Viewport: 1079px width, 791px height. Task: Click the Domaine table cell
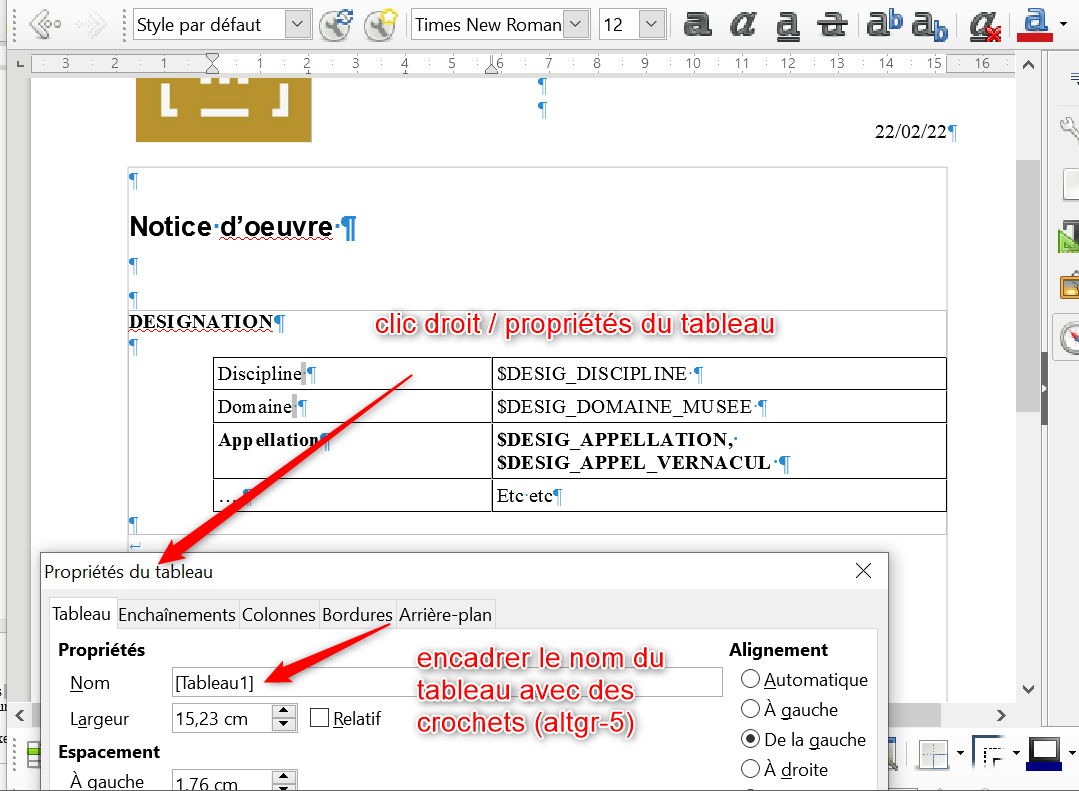[x=352, y=406]
